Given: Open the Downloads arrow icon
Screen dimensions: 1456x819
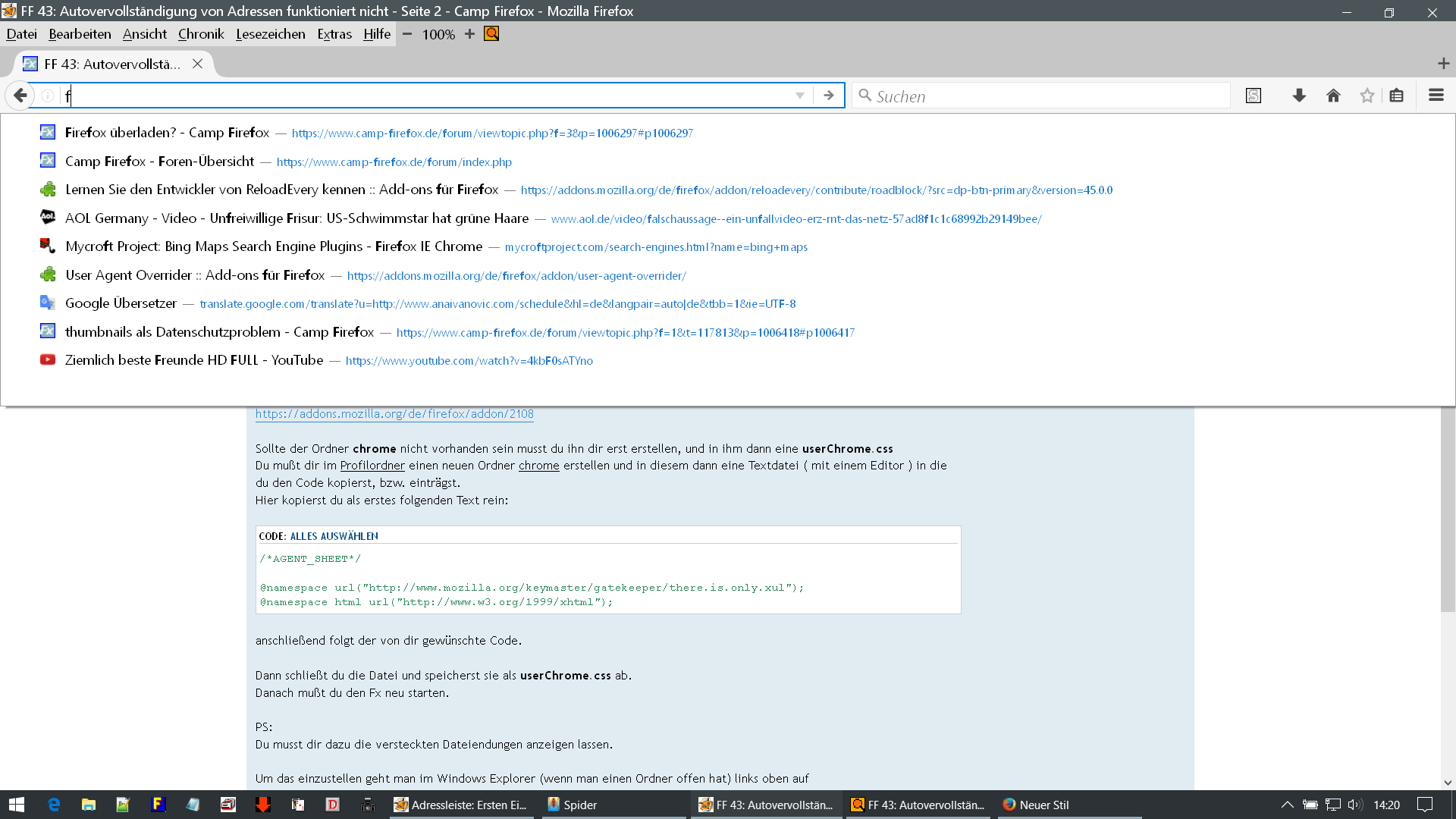Looking at the screenshot, I should click(1299, 96).
